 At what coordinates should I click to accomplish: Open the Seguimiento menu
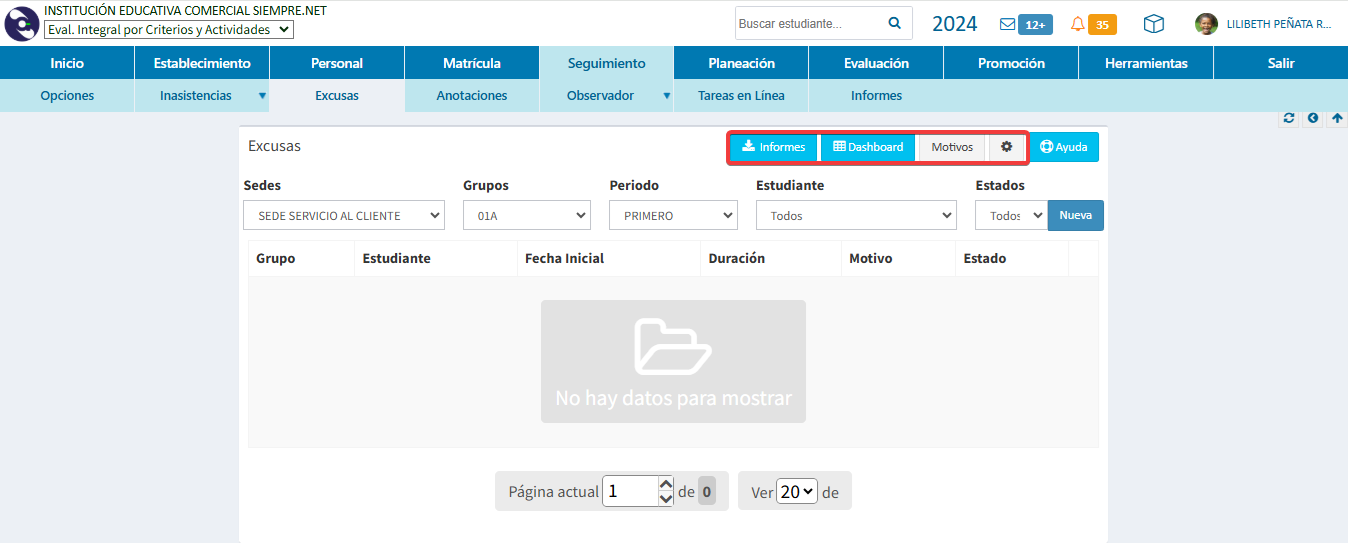tap(607, 63)
